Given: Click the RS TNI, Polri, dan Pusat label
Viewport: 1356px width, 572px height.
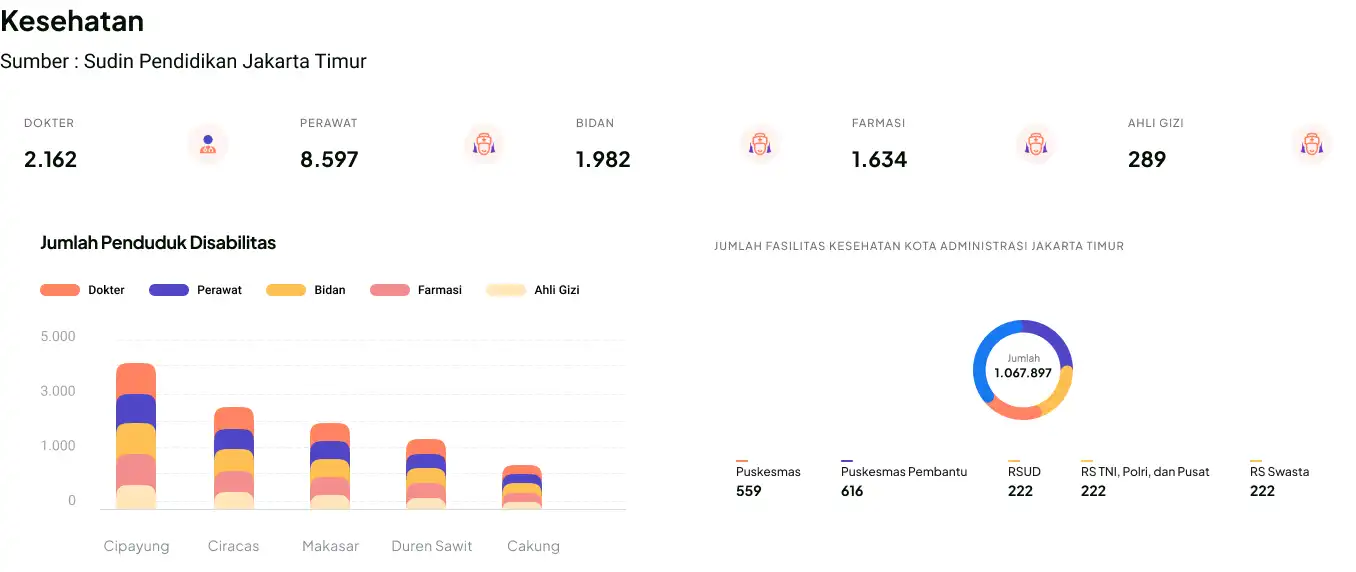Looking at the screenshot, I should 1145,472.
